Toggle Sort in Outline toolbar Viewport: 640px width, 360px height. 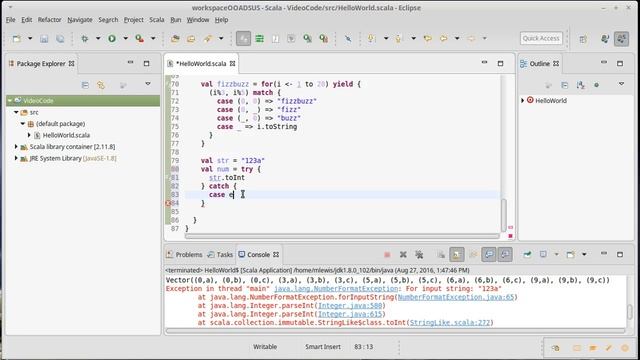580,85
